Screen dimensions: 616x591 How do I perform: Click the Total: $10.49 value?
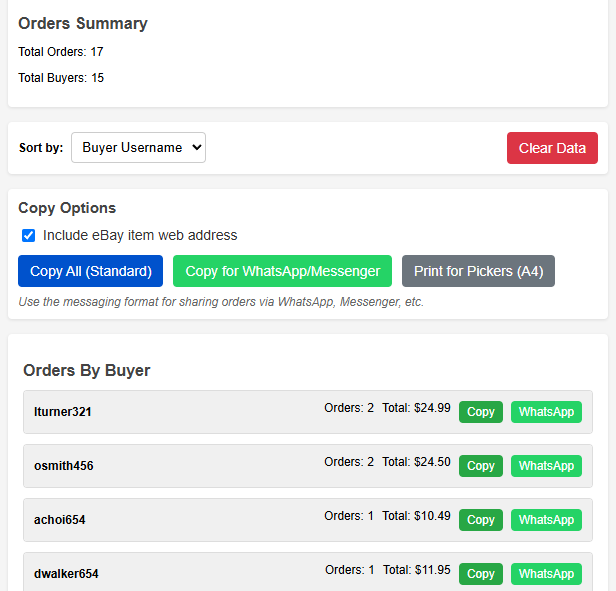416,516
